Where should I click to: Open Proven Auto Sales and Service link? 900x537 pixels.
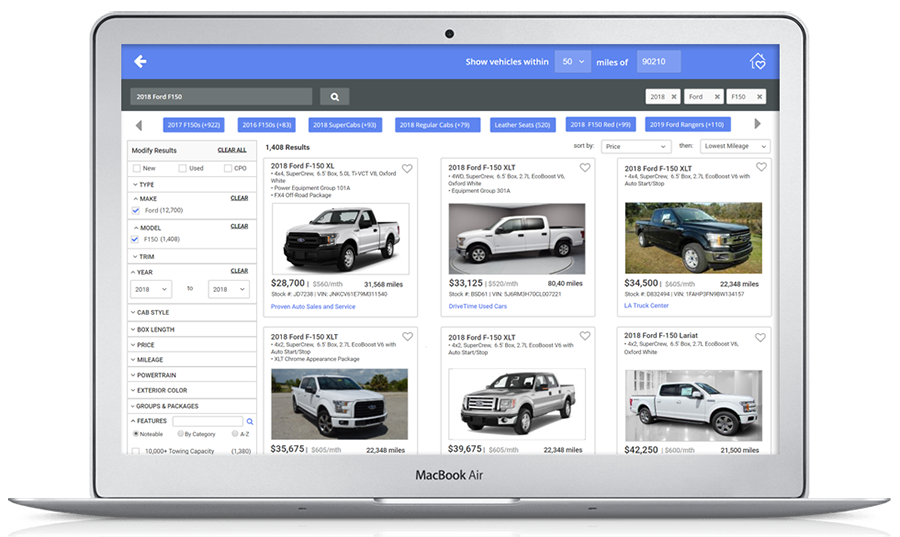tap(313, 307)
